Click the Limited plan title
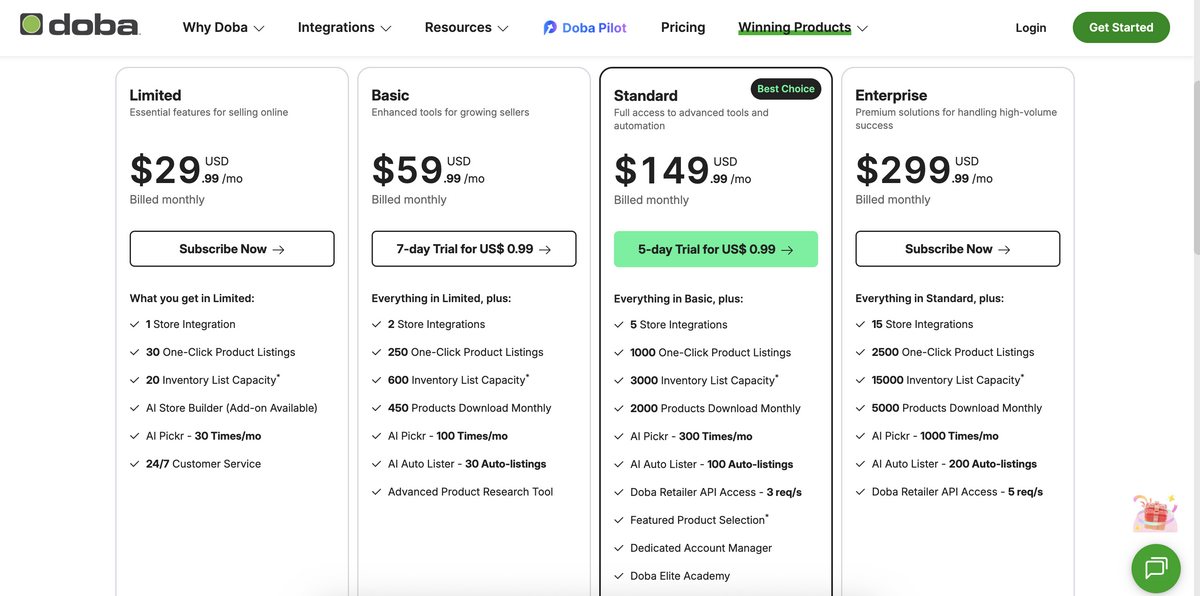The image size is (1200, 596). point(155,95)
